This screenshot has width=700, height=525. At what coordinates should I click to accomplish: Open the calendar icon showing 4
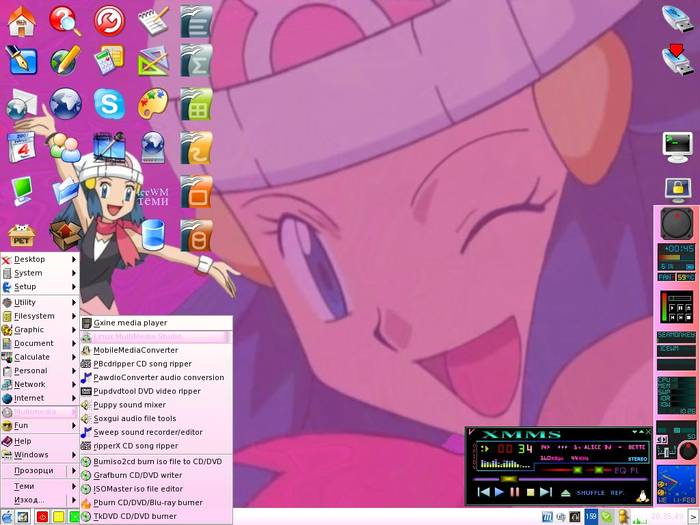point(21,147)
